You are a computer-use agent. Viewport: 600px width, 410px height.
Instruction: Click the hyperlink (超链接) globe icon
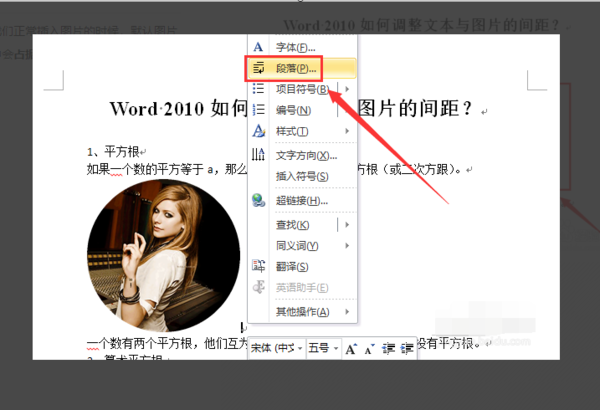coord(259,200)
